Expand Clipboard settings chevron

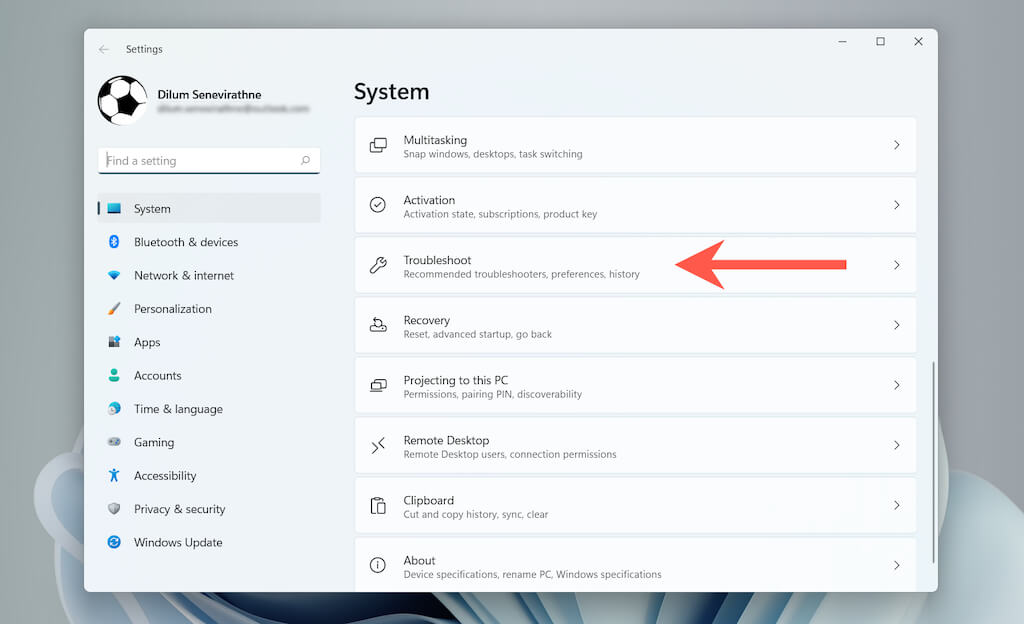pyautogui.click(x=896, y=506)
